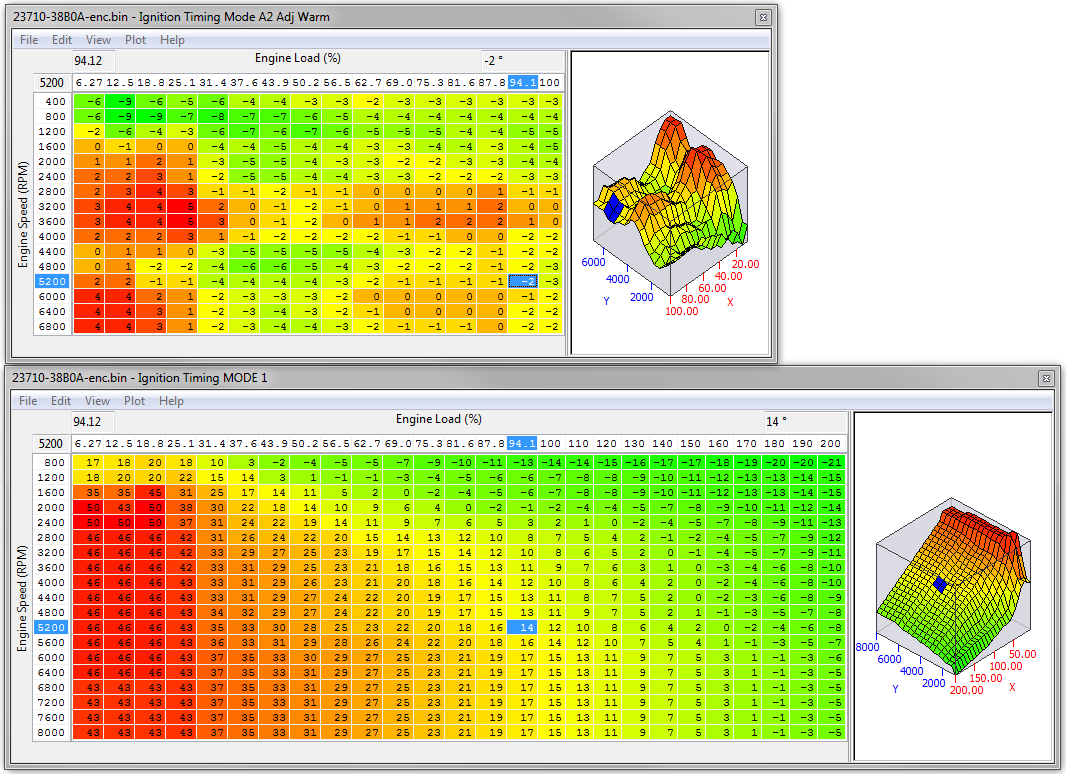Select highlighted 94.1 column header in MODE 1 table
This screenshot has height=774, width=1066.
point(522,443)
